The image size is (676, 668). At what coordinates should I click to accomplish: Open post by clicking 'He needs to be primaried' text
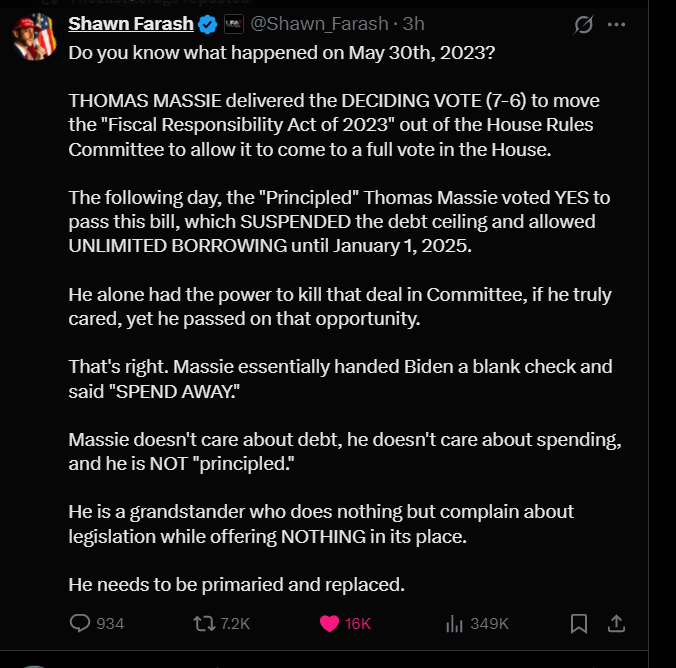click(236, 583)
